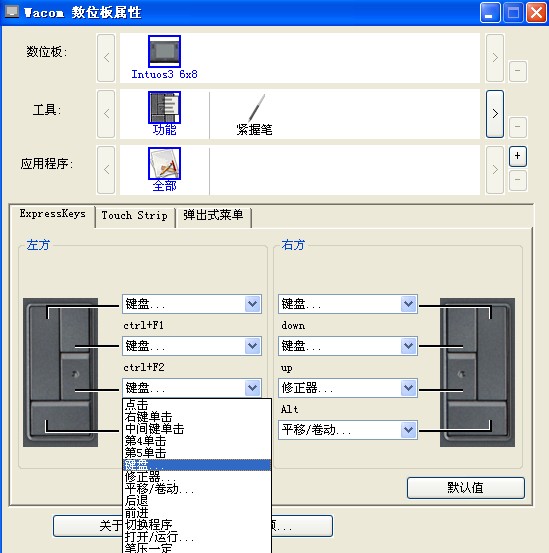The image size is (549, 553).
Task: Click the Wacom title bar icon
Action: click(12, 11)
